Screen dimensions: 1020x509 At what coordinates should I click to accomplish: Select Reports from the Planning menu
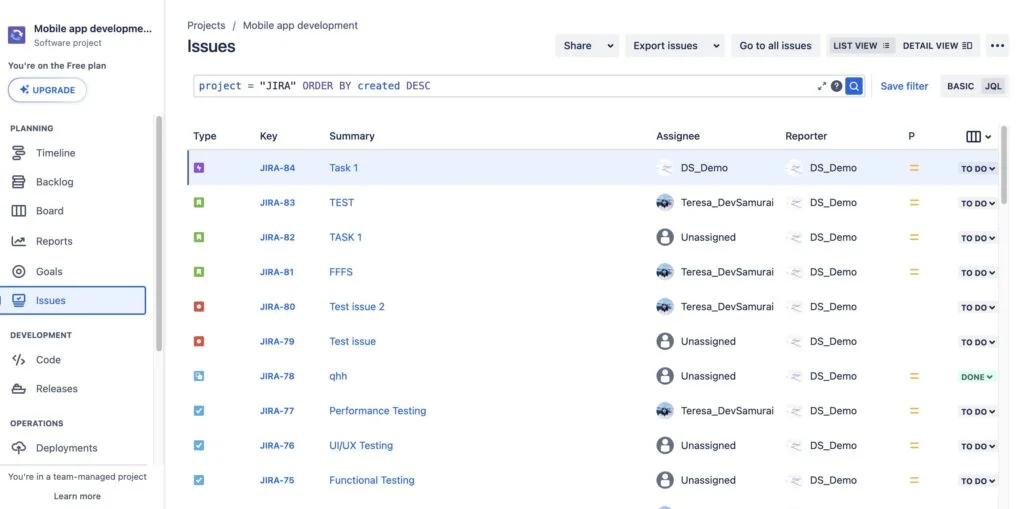[x=53, y=241]
